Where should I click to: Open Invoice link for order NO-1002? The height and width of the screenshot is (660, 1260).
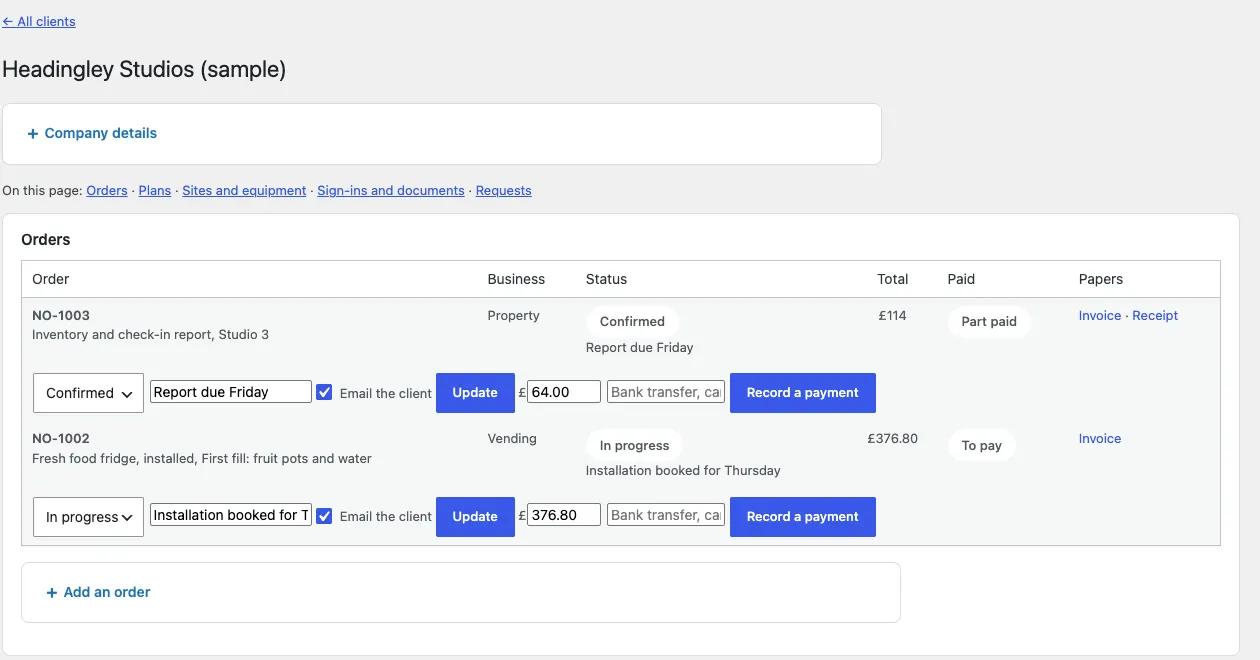click(x=1100, y=438)
